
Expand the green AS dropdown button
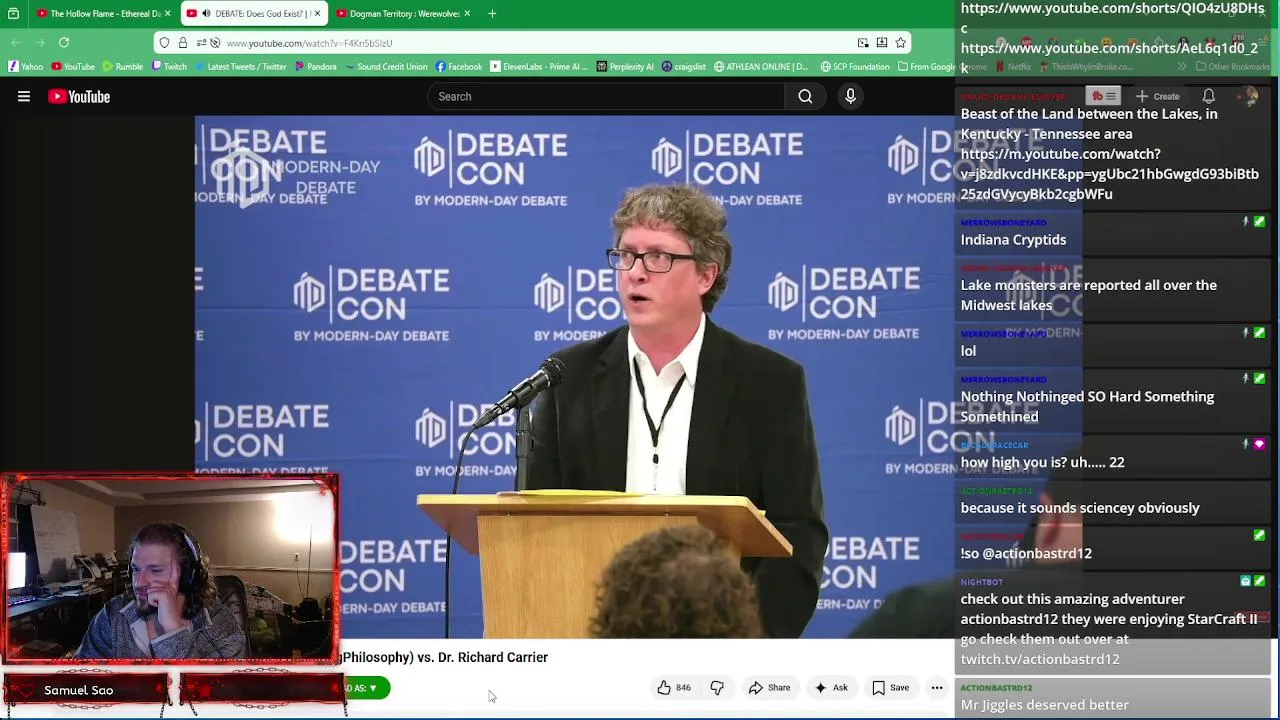367,688
